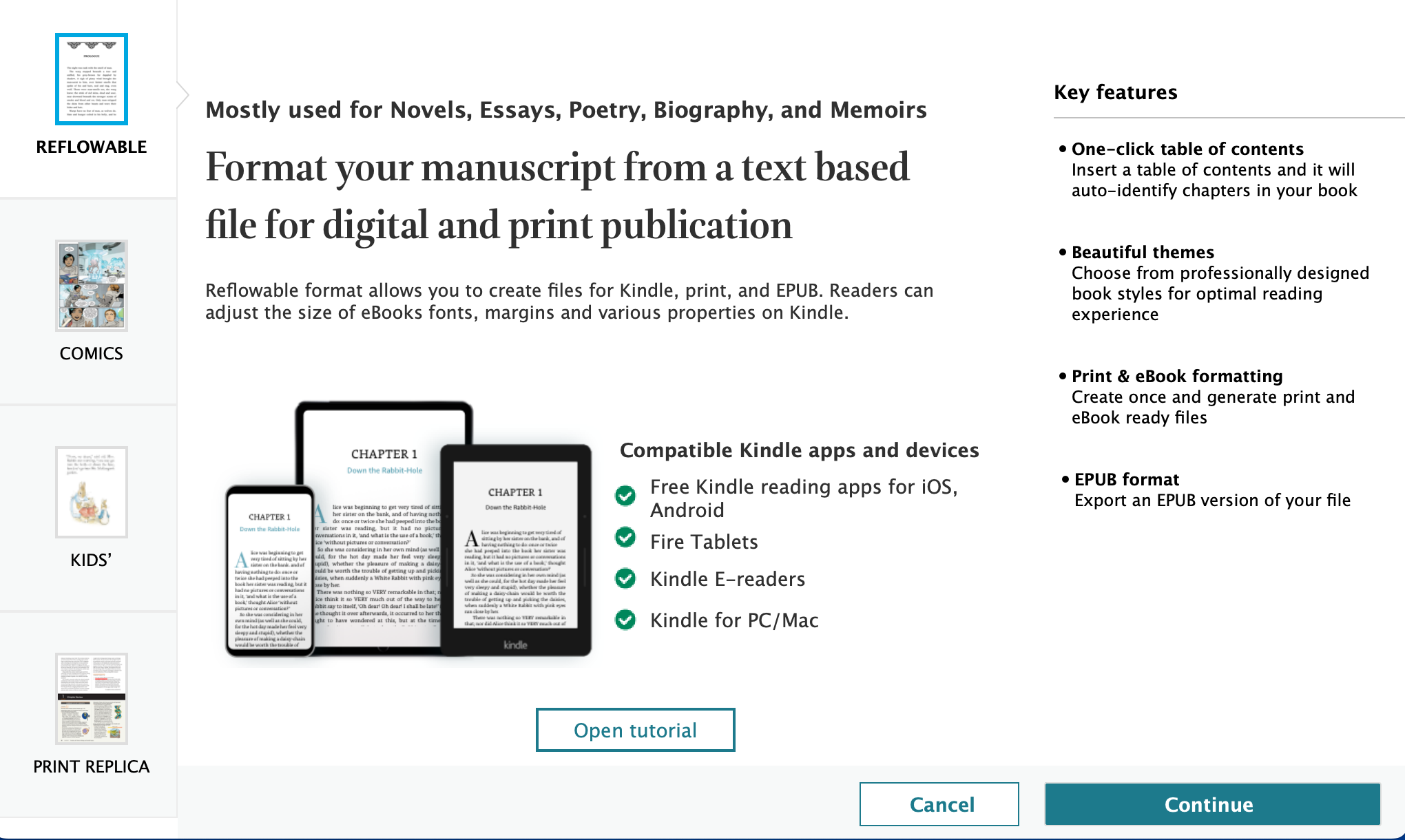This screenshot has height=840, width=1405.
Task: Click the Kindle e-reader device image
Action: click(x=516, y=550)
